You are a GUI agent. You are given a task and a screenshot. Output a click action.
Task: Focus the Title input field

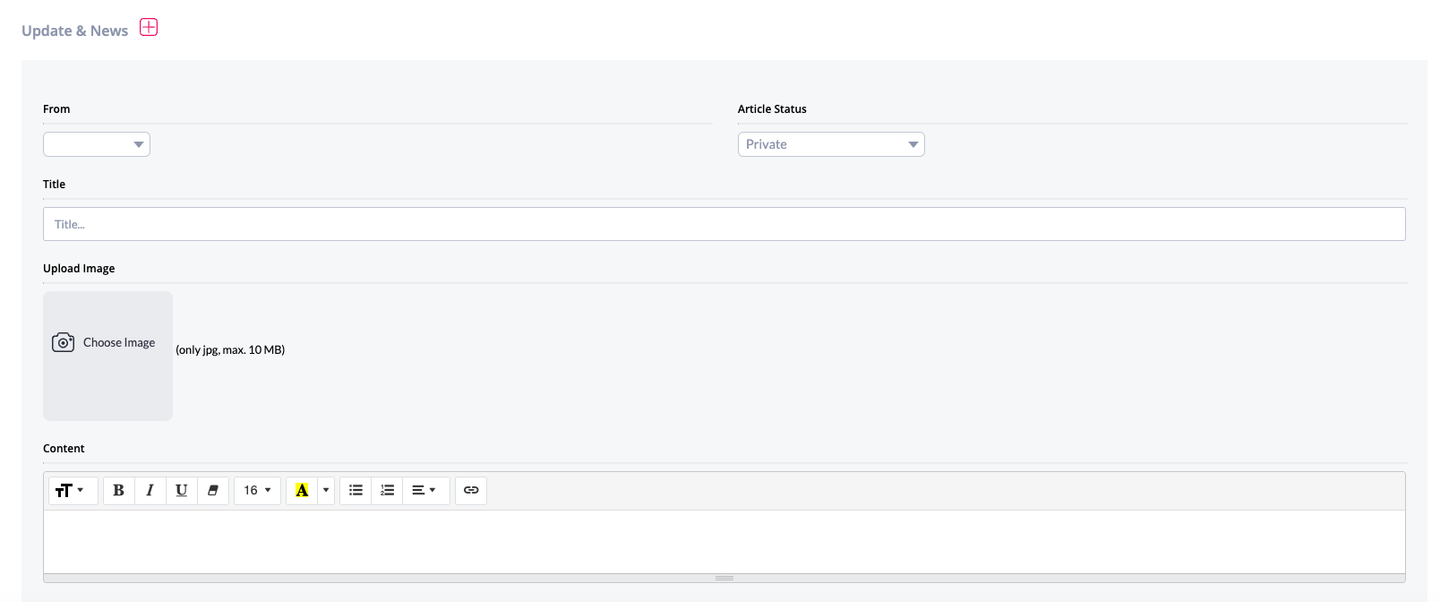(724, 224)
